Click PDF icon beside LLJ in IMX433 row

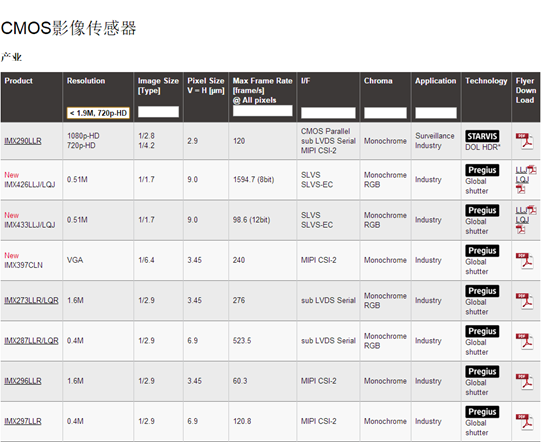coord(532,210)
